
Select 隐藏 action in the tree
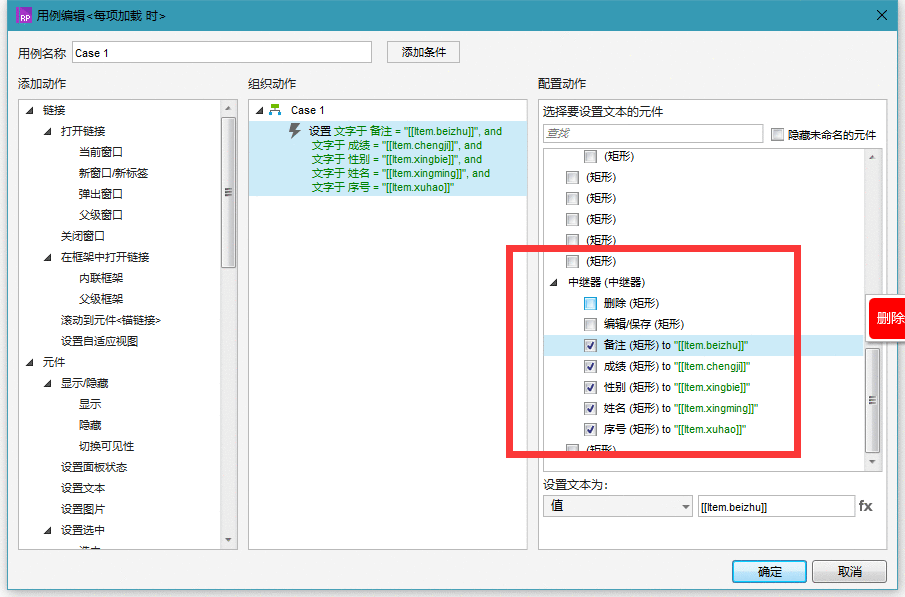[x=90, y=425]
